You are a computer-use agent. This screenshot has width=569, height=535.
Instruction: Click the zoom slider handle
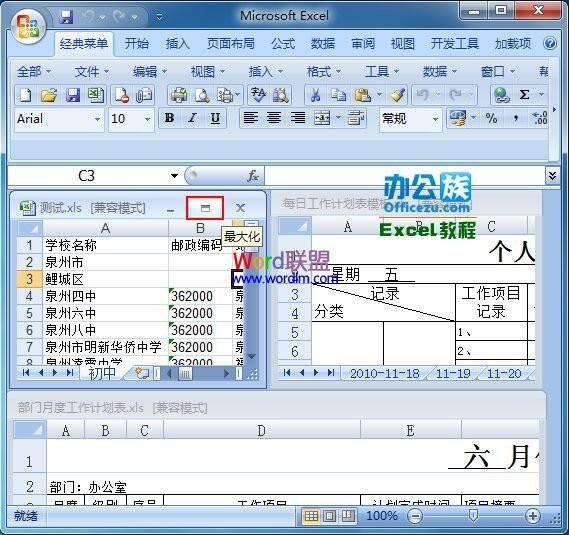(x=473, y=515)
